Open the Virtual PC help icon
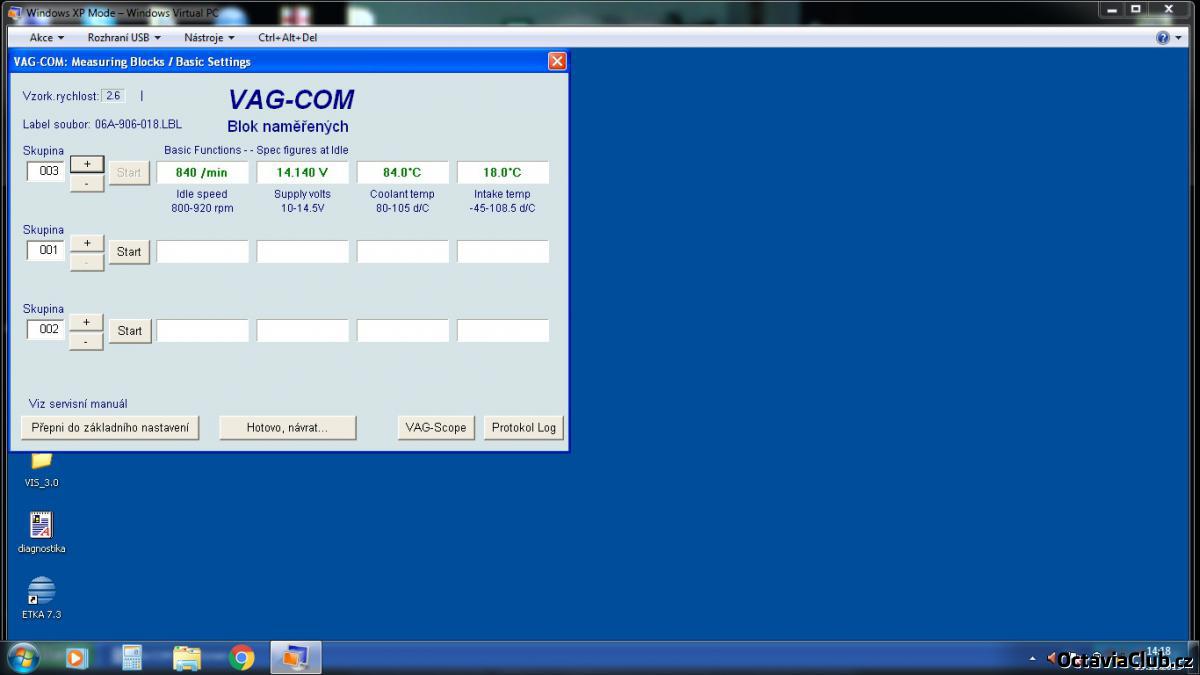 pos(1163,37)
